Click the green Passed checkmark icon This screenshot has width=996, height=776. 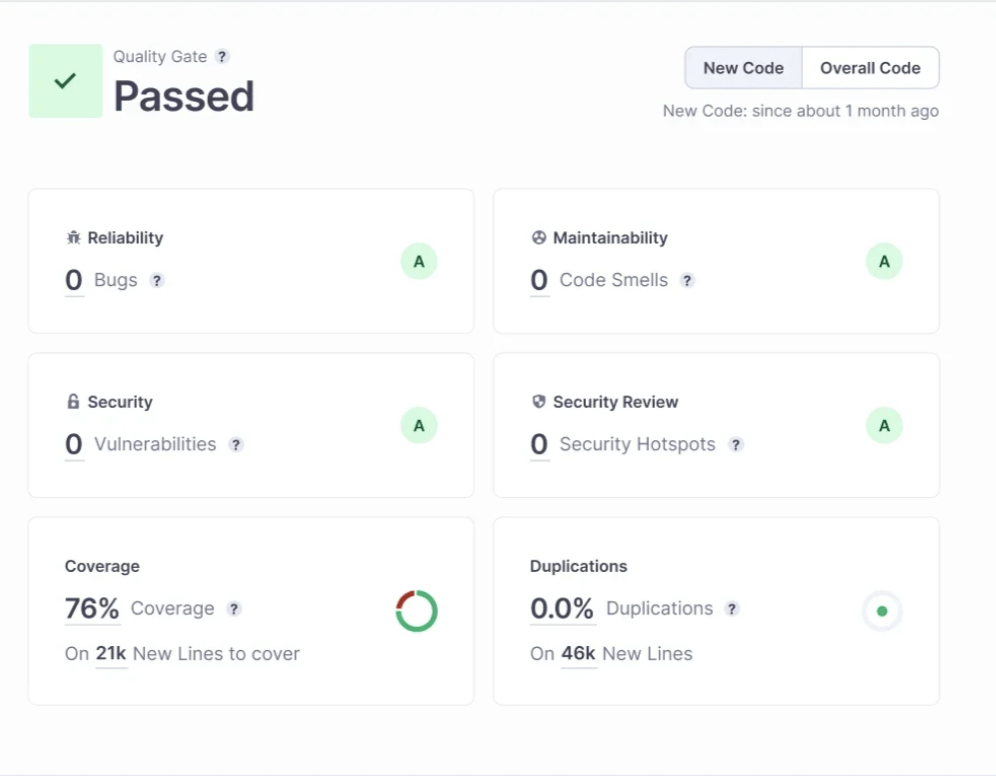(65, 81)
